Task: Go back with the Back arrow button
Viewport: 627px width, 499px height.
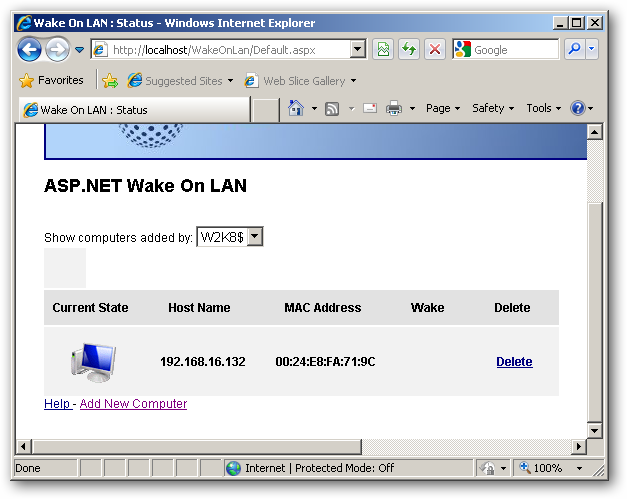Action: coord(29,50)
